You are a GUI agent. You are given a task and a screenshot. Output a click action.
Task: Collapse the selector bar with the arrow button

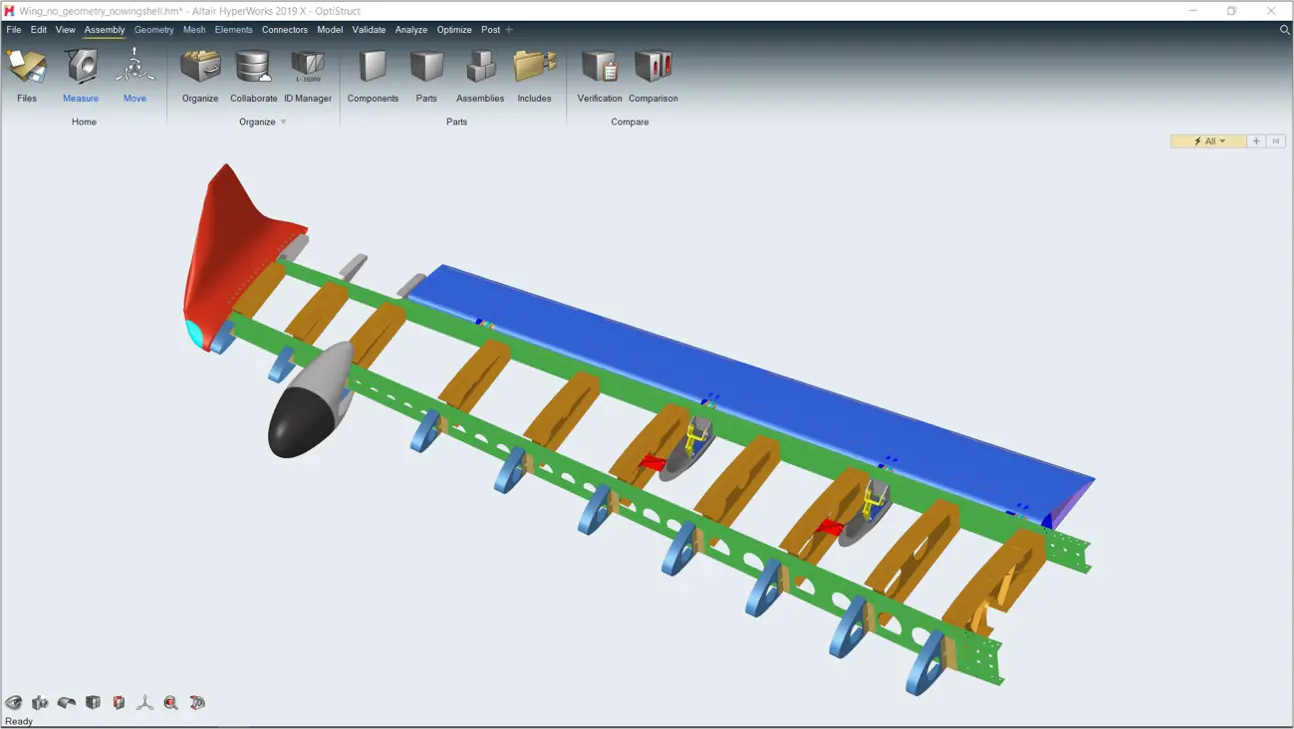[1275, 141]
